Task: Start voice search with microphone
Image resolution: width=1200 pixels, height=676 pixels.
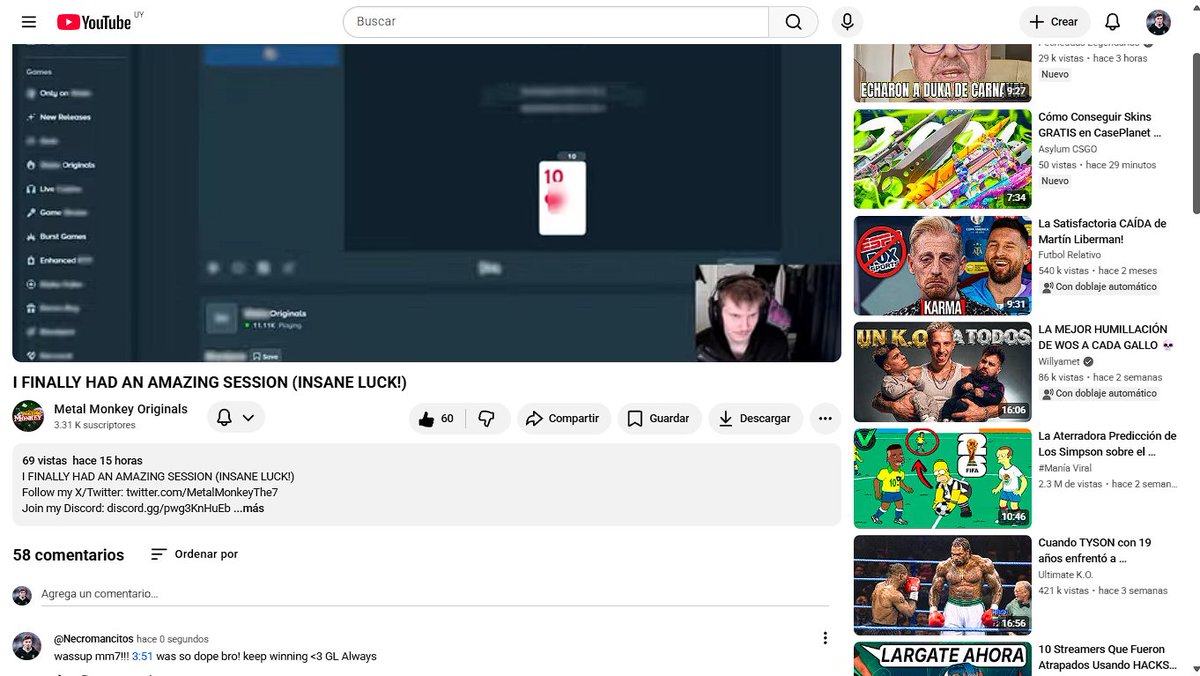Action: pyautogui.click(x=847, y=22)
